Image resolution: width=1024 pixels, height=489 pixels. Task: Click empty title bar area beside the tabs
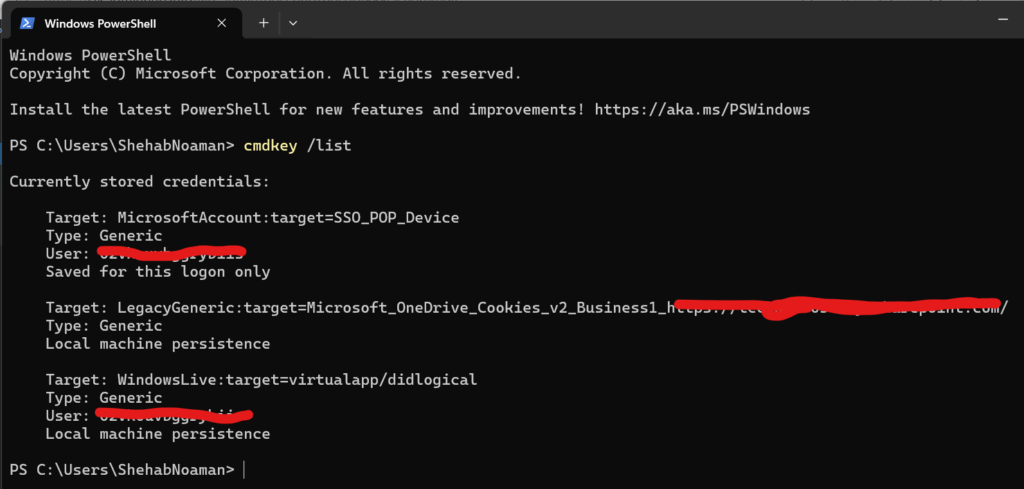pos(600,22)
